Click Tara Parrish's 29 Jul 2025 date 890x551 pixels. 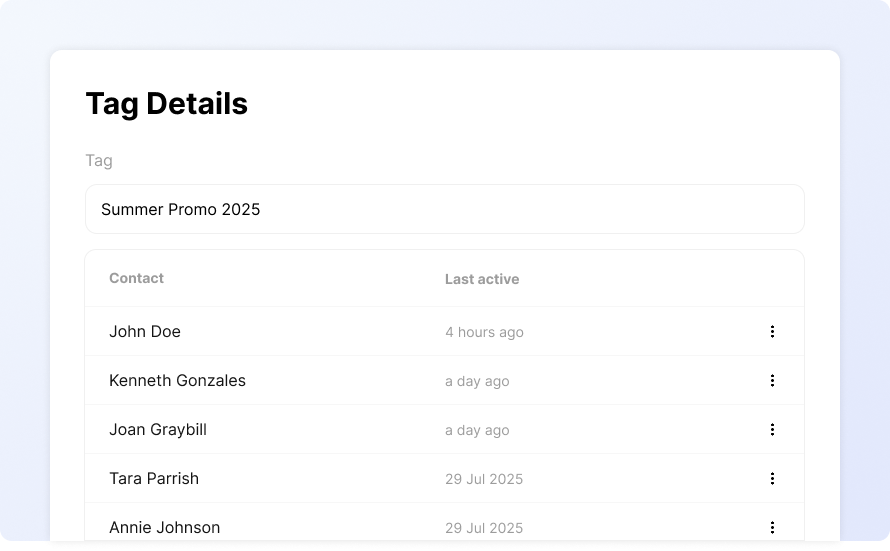(484, 479)
